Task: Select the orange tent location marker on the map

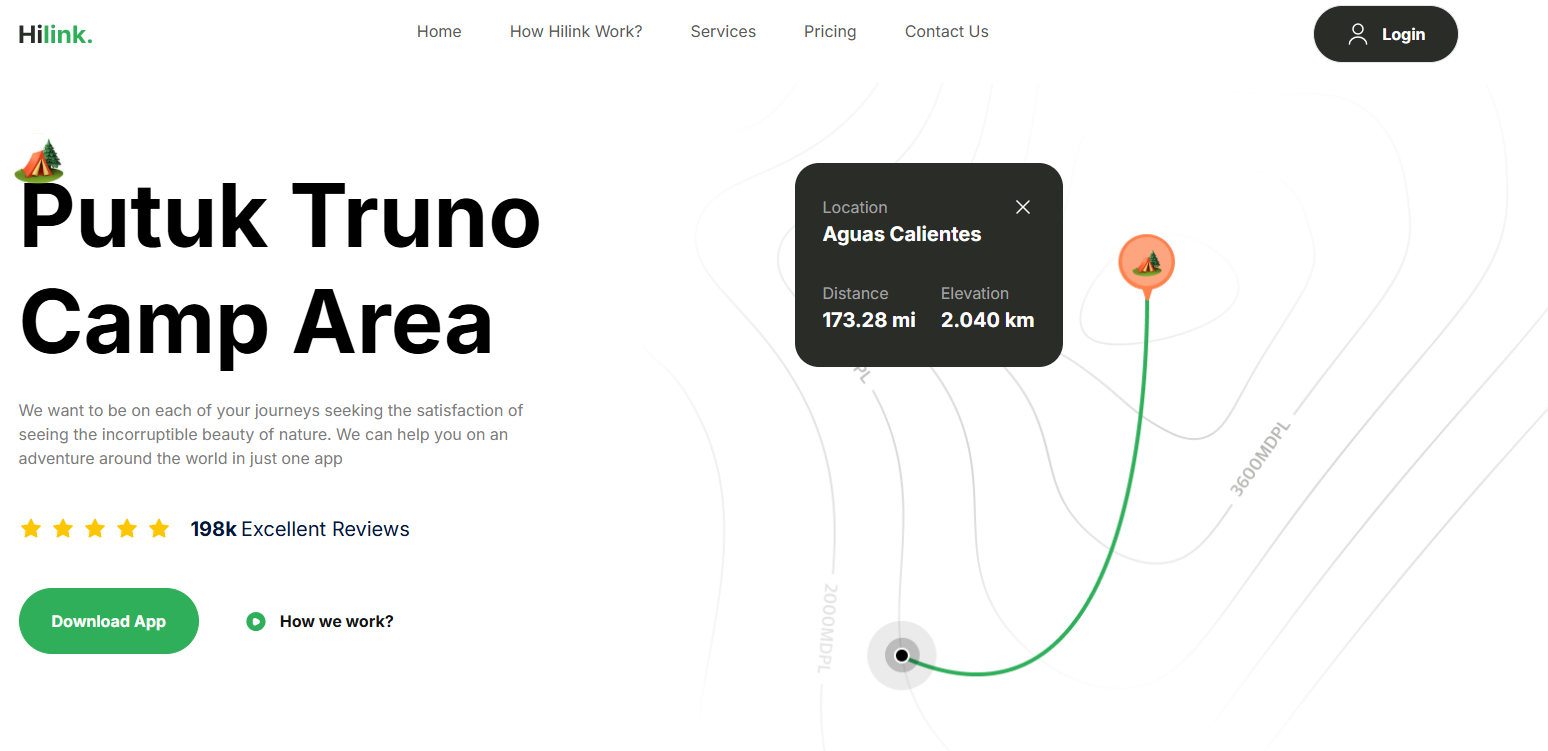Action: [1146, 262]
